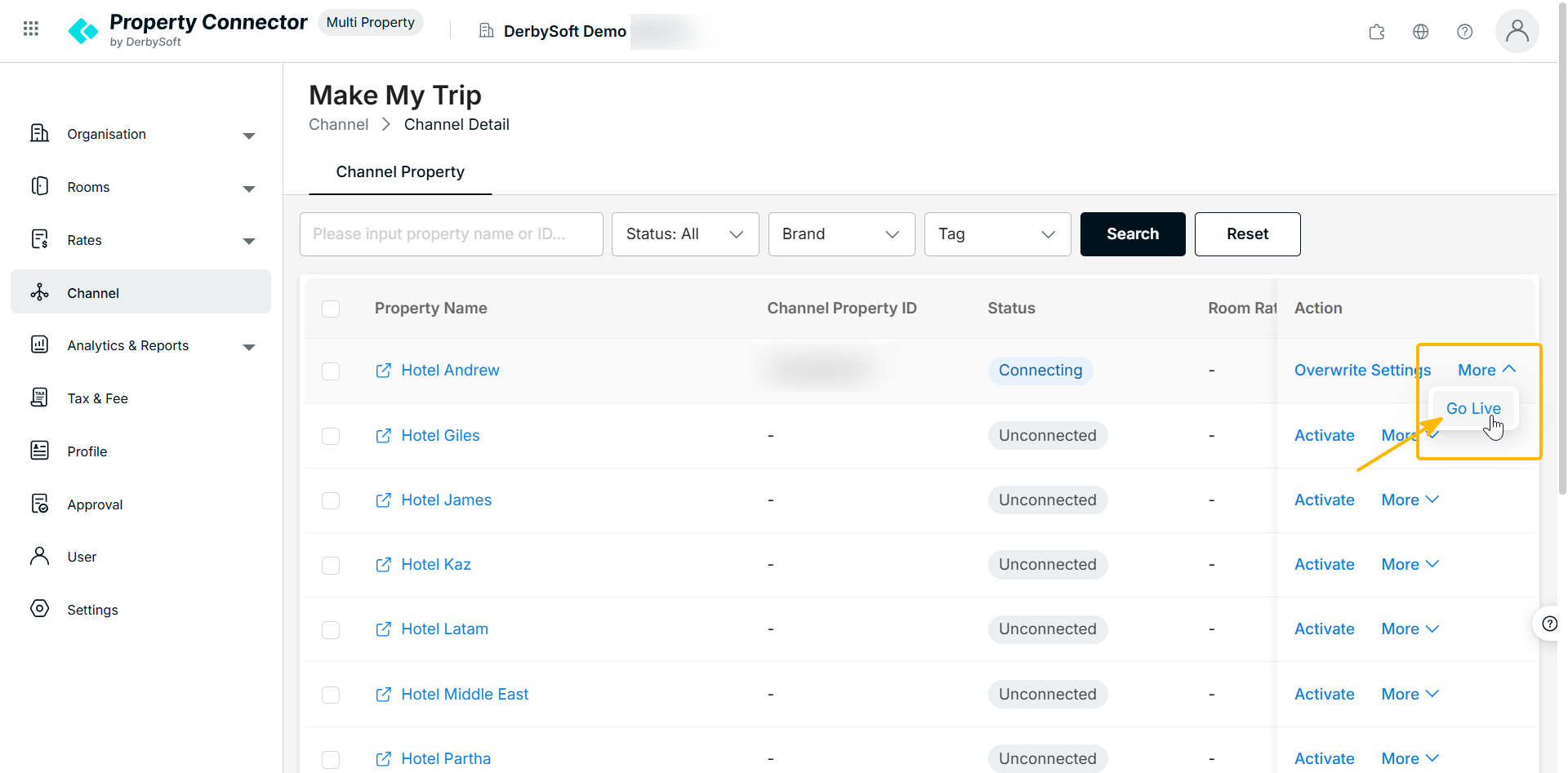Open the language globe icon

(1421, 32)
